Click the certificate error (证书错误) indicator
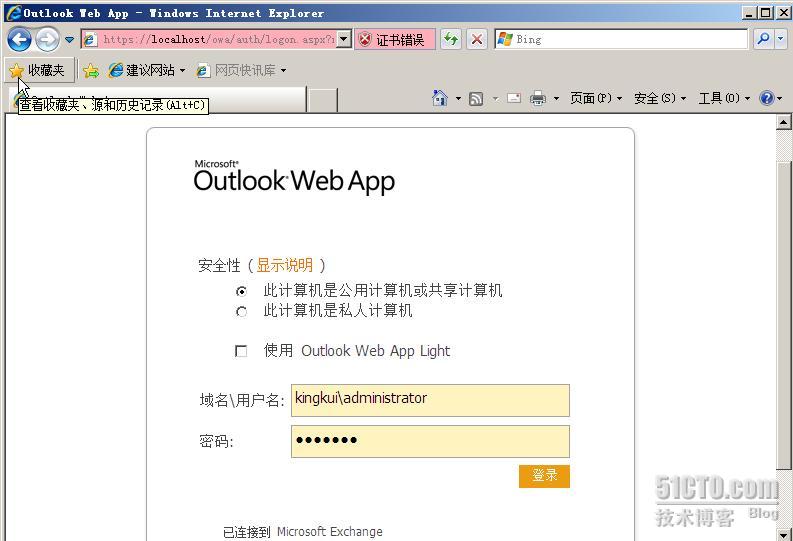This screenshot has height=541, width=793. click(x=394, y=39)
